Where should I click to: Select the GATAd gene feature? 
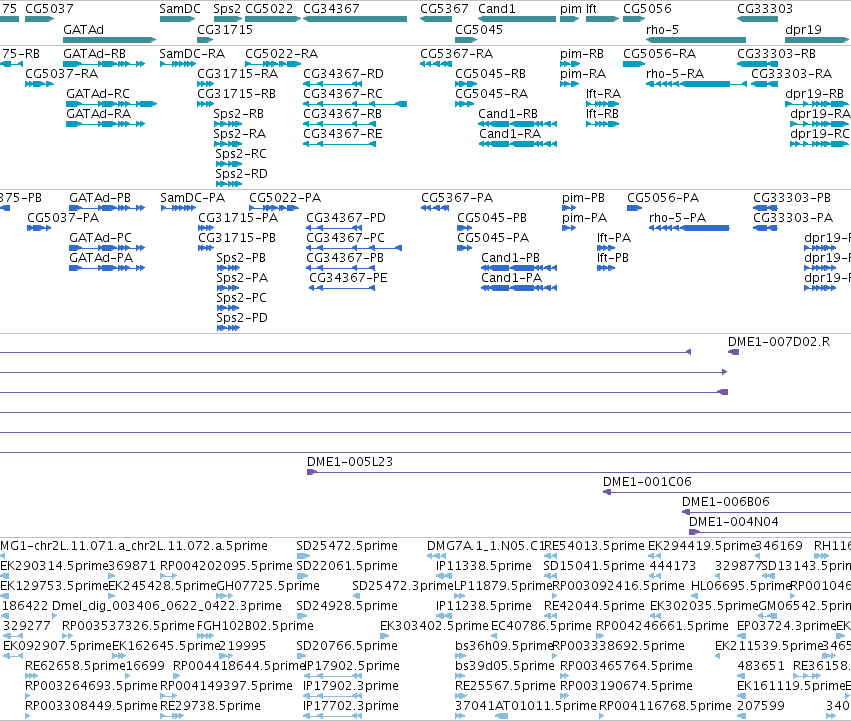[110, 40]
